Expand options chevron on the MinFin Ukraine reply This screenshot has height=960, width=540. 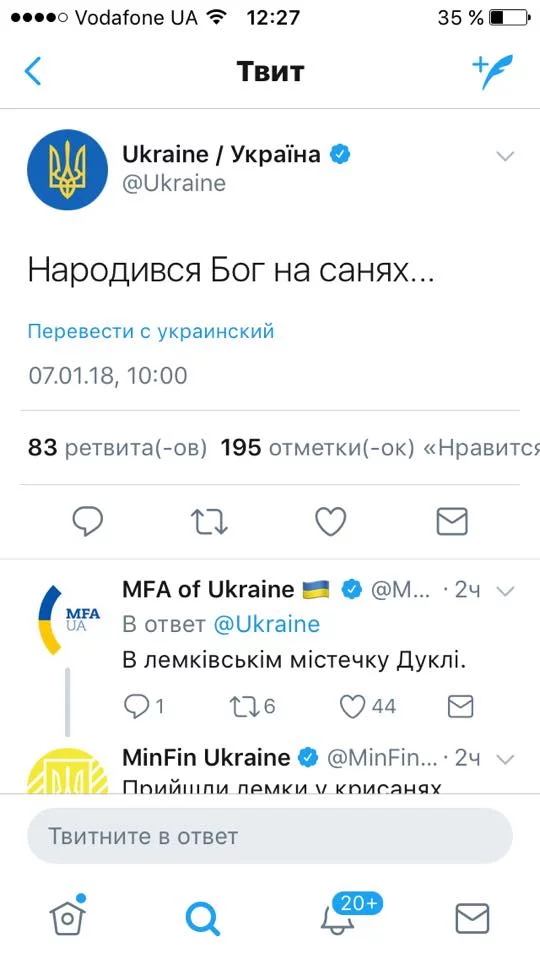[x=505, y=759]
